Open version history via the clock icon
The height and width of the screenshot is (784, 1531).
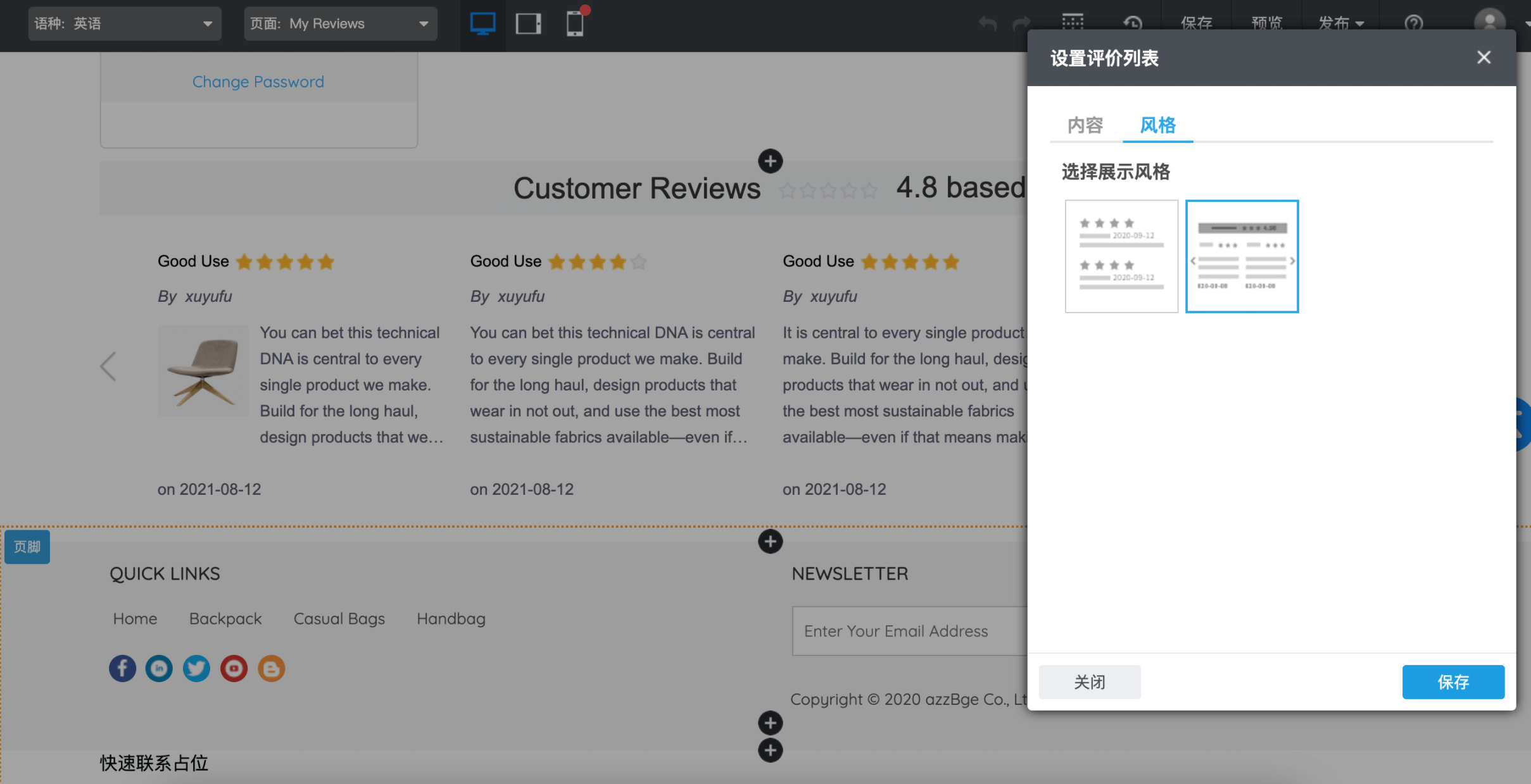[1133, 23]
